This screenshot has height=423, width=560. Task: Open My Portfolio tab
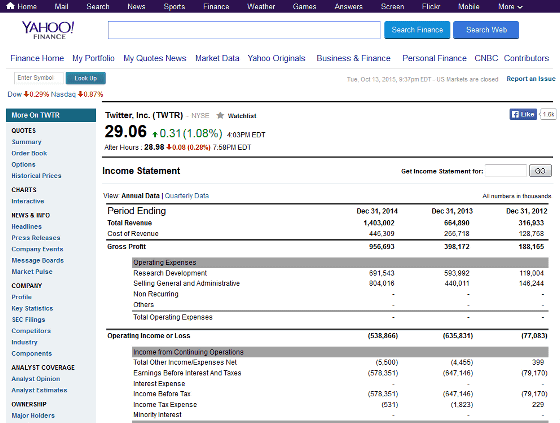point(93,58)
